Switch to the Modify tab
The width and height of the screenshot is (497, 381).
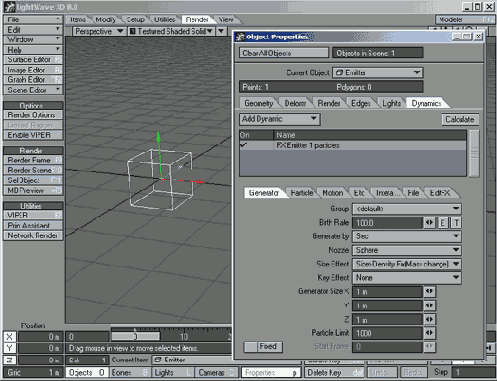105,20
